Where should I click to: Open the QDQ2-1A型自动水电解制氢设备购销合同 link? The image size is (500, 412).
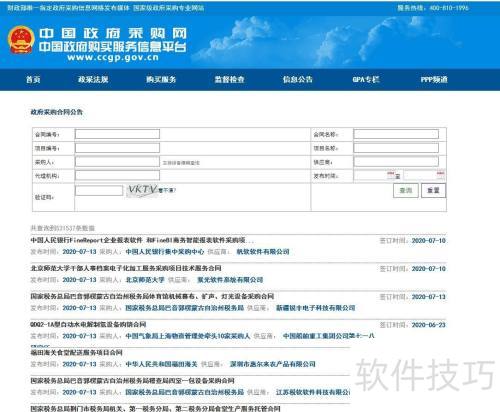coord(88,324)
